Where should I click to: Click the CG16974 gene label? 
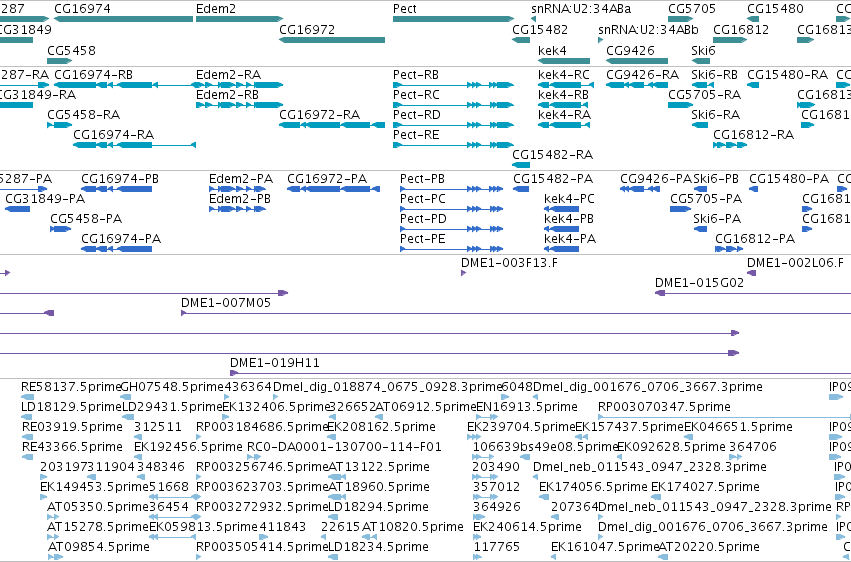(82, 9)
